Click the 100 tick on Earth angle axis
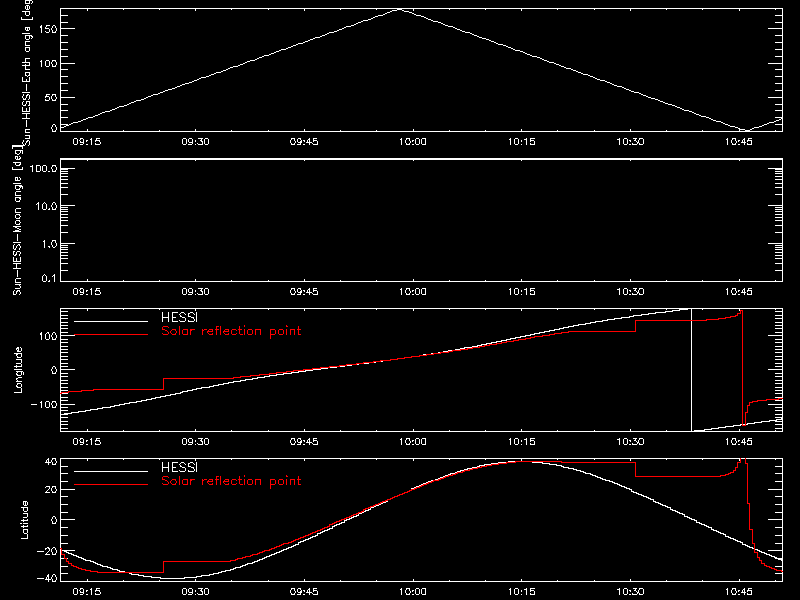The height and width of the screenshot is (600, 800). (48, 64)
